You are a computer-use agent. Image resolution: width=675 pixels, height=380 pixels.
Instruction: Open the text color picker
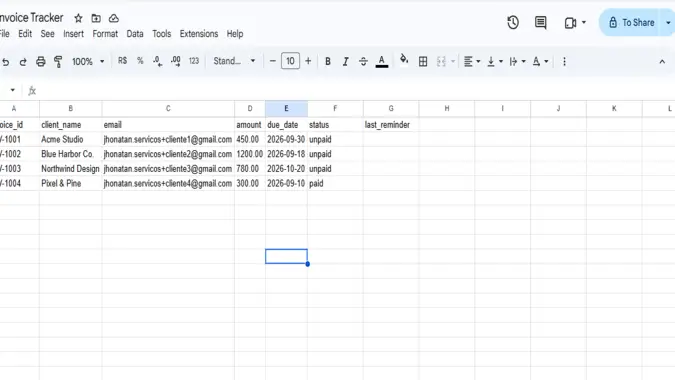click(x=381, y=62)
